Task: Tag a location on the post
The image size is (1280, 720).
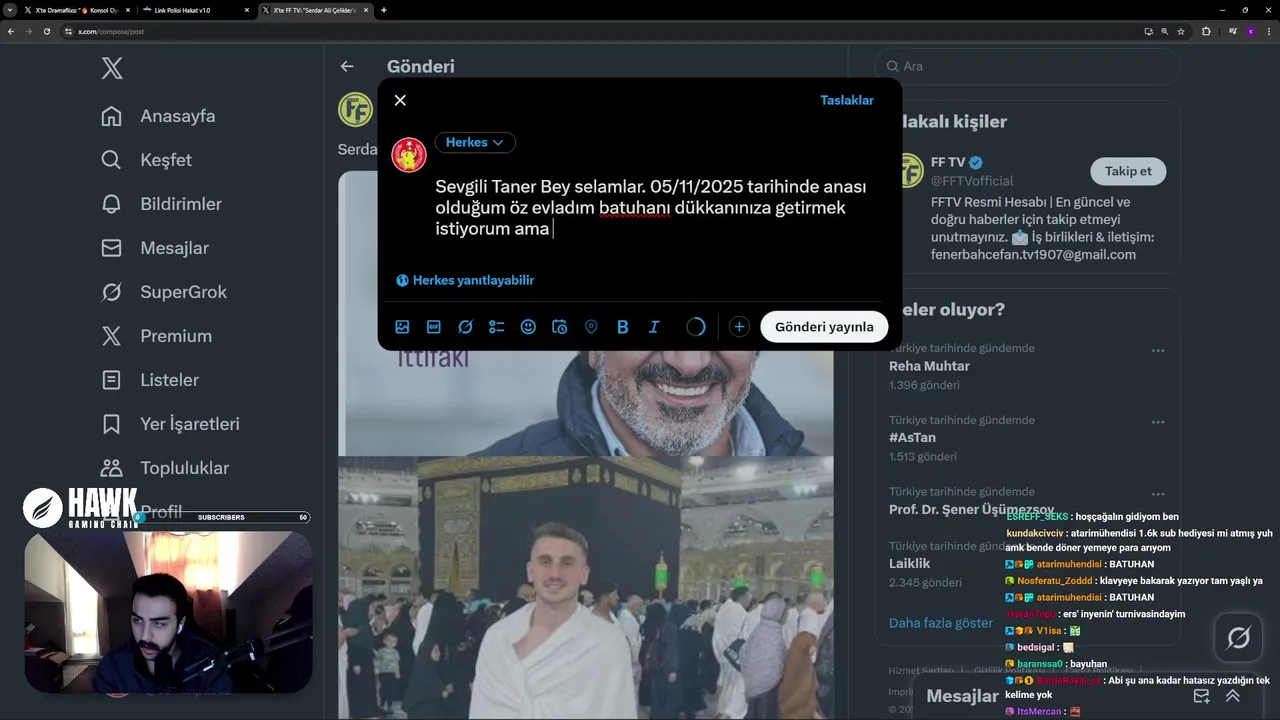Action: (x=591, y=327)
